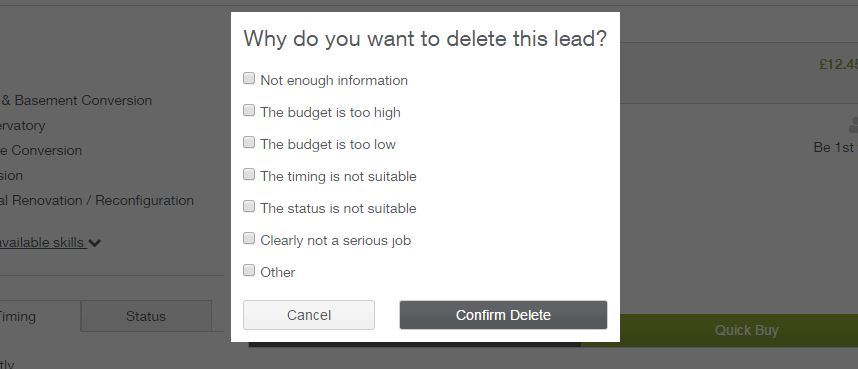Click the Confirm Delete button

coord(503,315)
